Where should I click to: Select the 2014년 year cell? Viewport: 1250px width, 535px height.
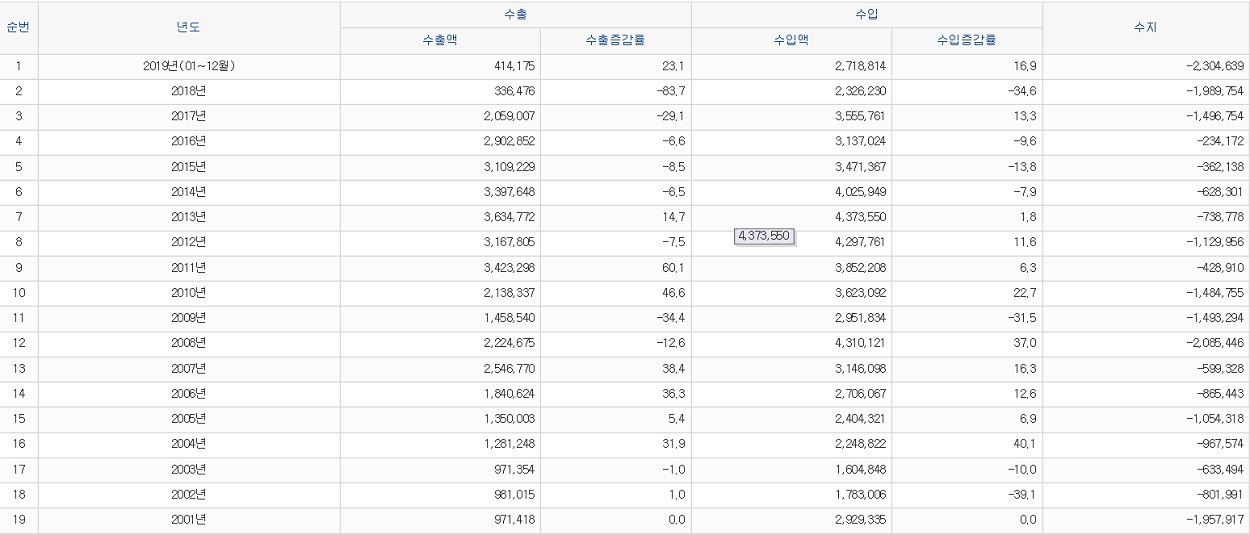[189, 192]
